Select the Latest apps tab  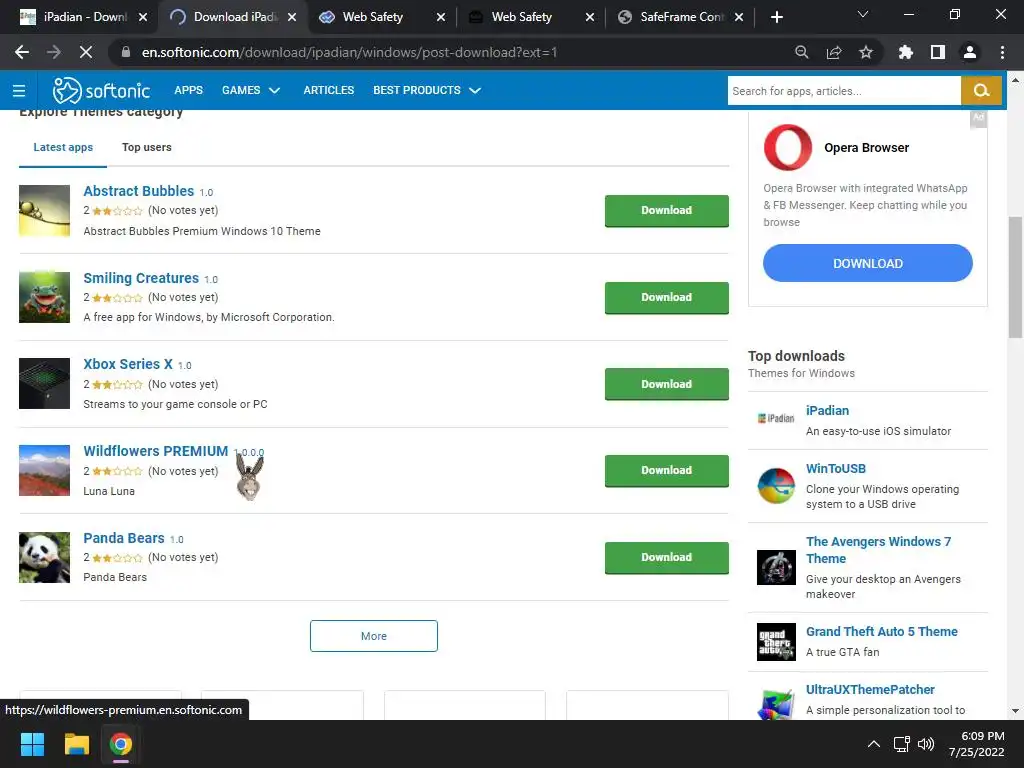click(x=63, y=148)
